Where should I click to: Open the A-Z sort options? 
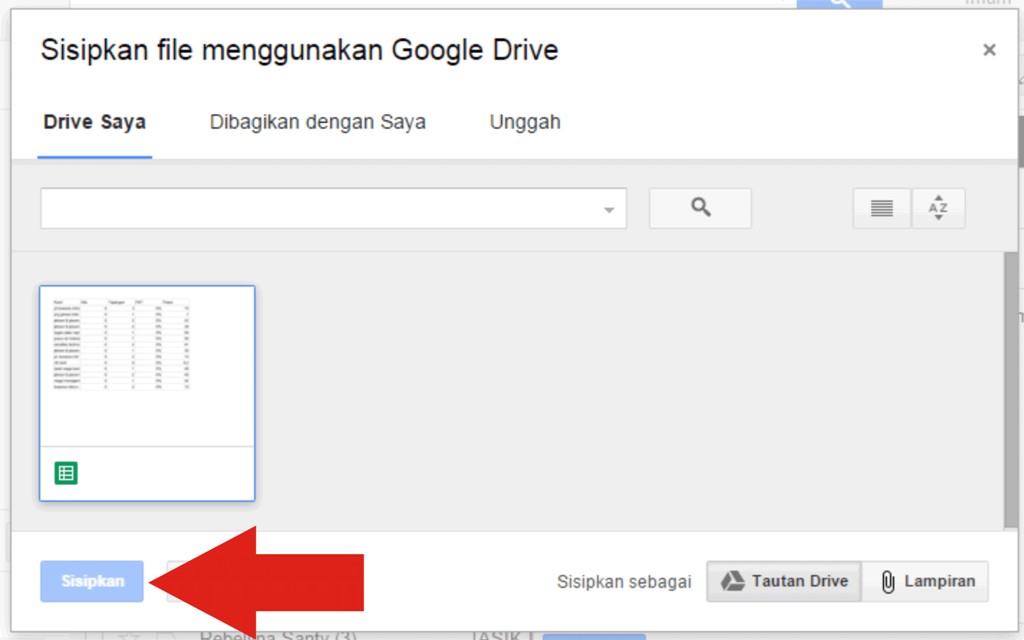(x=938, y=208)
